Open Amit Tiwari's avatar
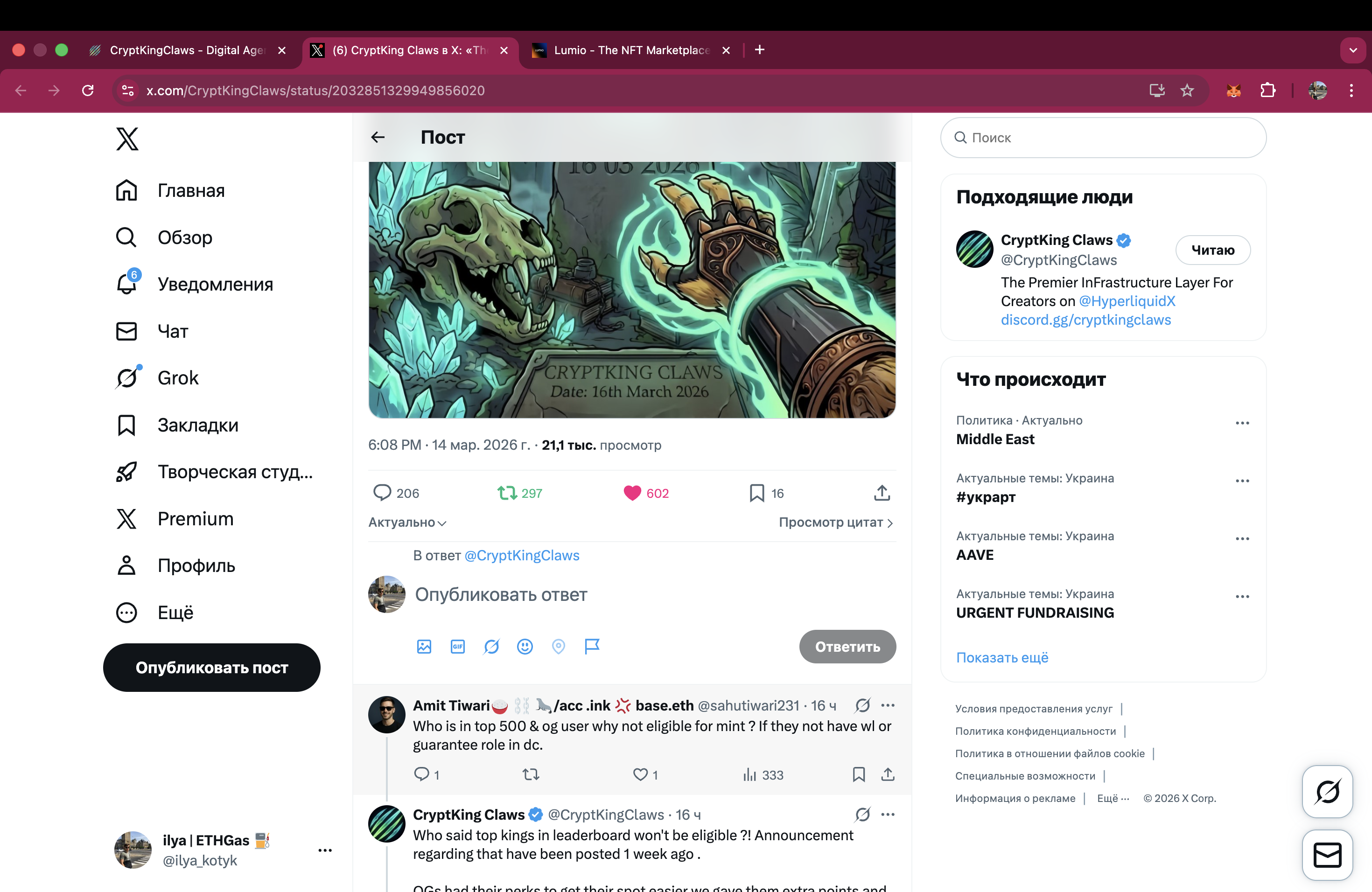This screenshot has height=892, width=1372. pos(387,715)
